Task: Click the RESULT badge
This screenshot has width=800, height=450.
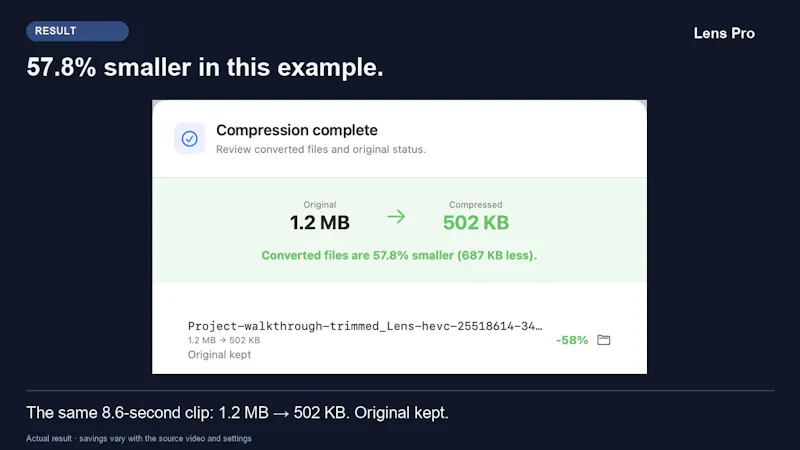Action: [78, 31]
